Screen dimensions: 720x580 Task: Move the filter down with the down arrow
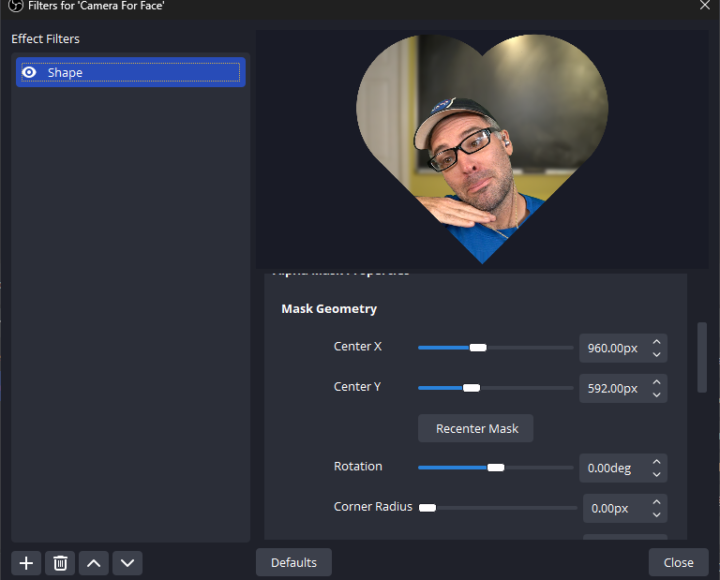point(127,563)
